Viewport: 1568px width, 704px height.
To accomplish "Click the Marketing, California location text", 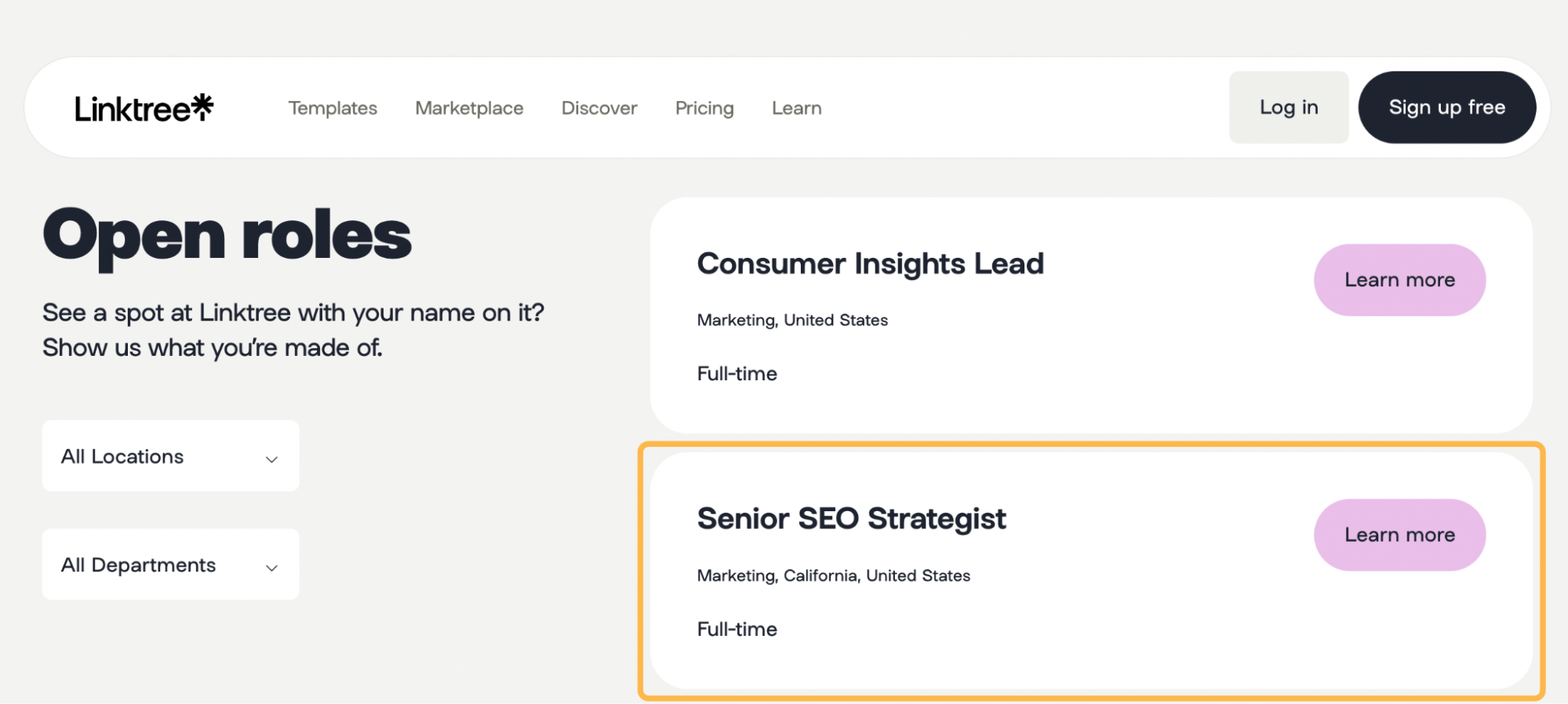I will point(833,575).
